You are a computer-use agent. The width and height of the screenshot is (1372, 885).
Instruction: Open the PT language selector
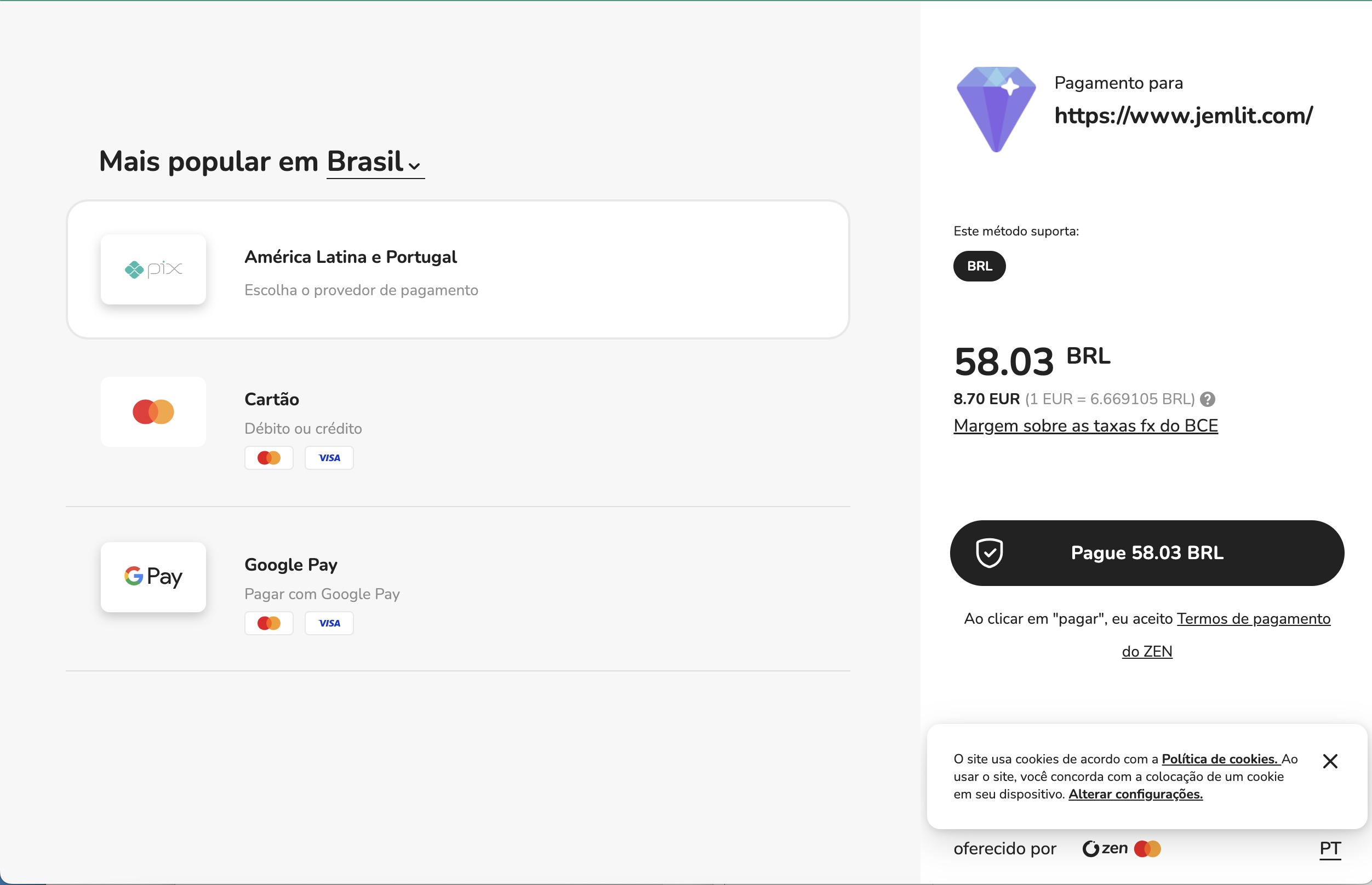[1329, 848]
